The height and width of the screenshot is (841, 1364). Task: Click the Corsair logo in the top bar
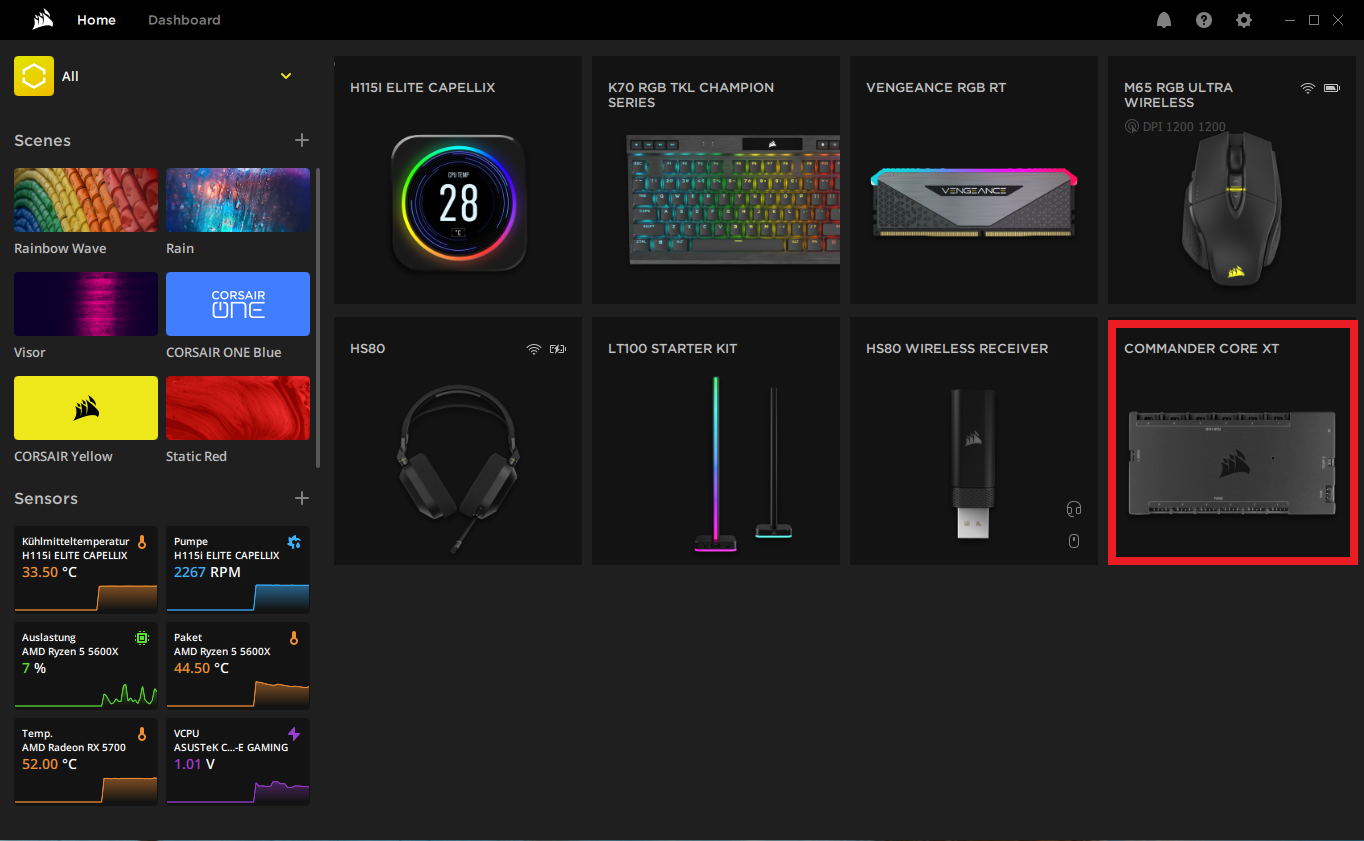[x=41, y=19]
